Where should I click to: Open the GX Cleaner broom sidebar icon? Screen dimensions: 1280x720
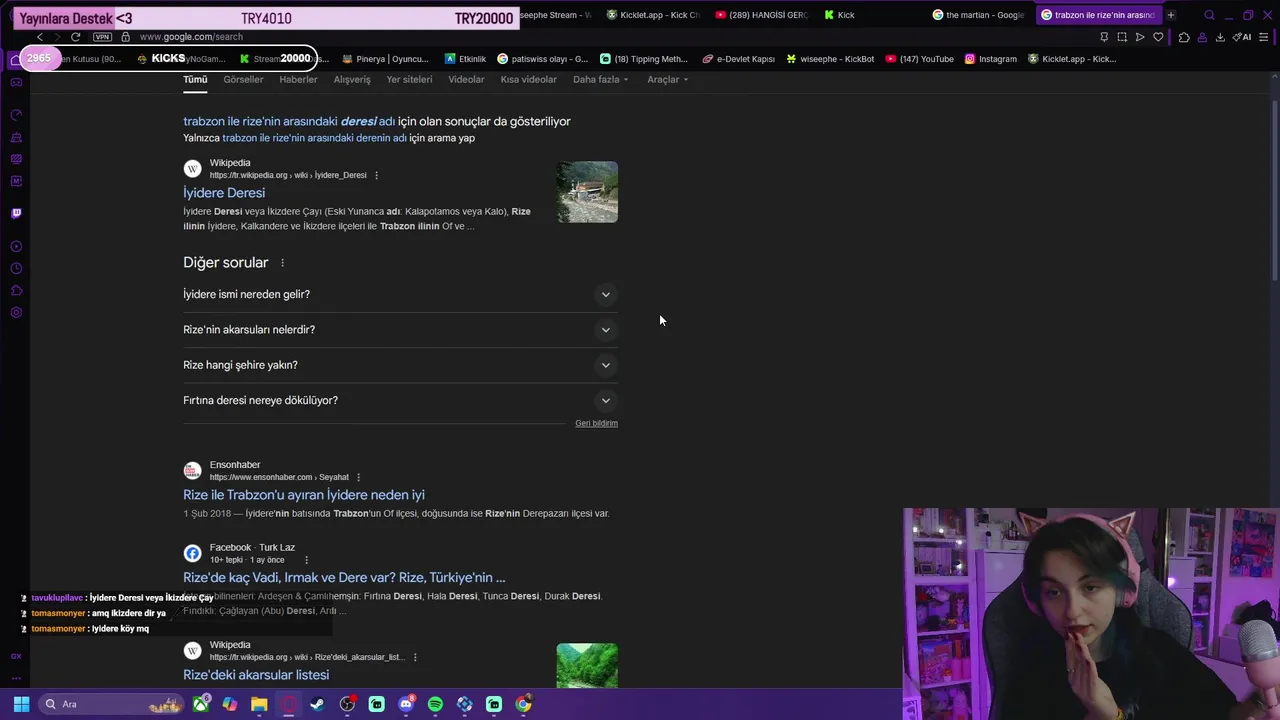[16, 137]
